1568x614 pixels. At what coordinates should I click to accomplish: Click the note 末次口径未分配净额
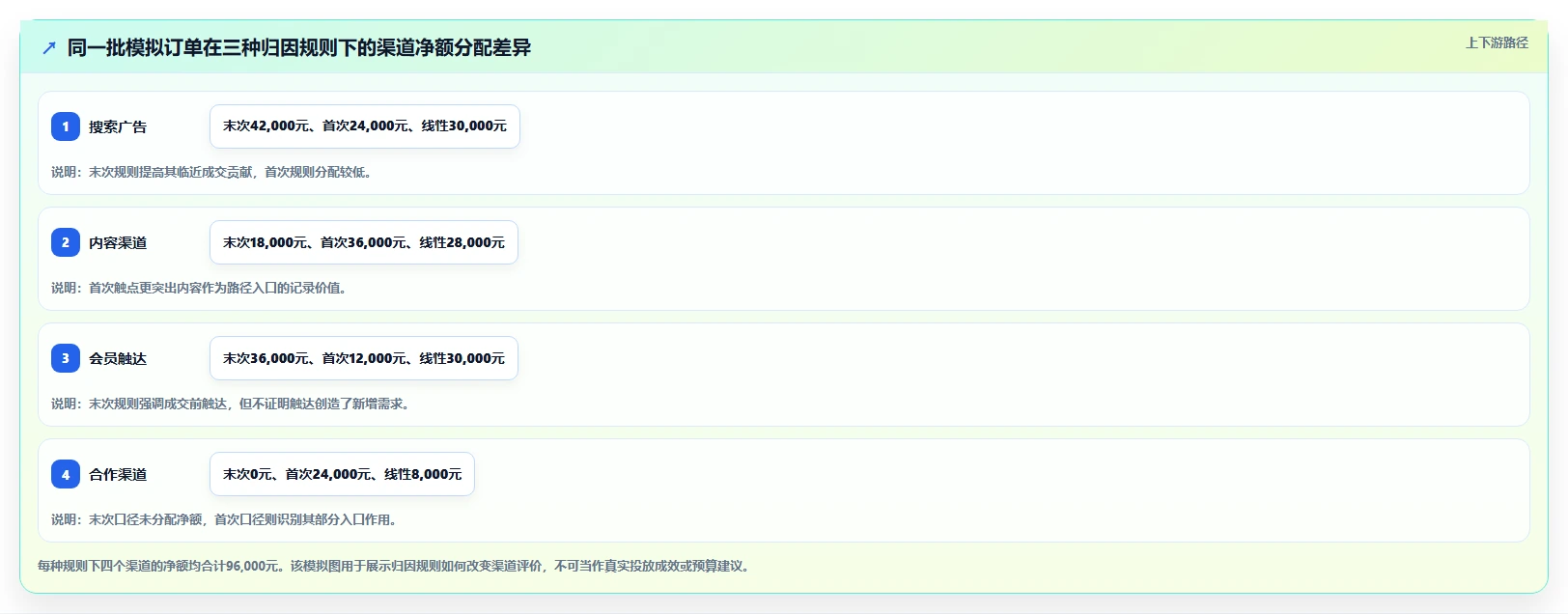click(224, 519)
